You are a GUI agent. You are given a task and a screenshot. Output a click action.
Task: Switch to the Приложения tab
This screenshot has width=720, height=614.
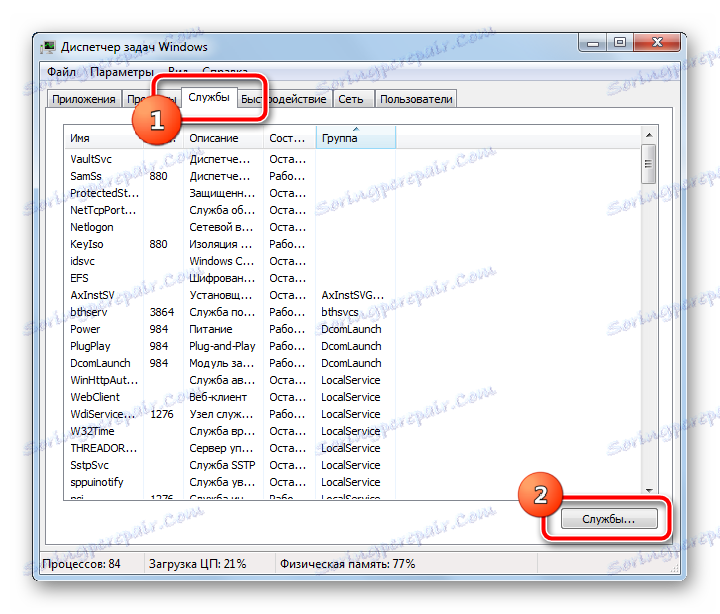pyautogui.click(x=84, y=99)
